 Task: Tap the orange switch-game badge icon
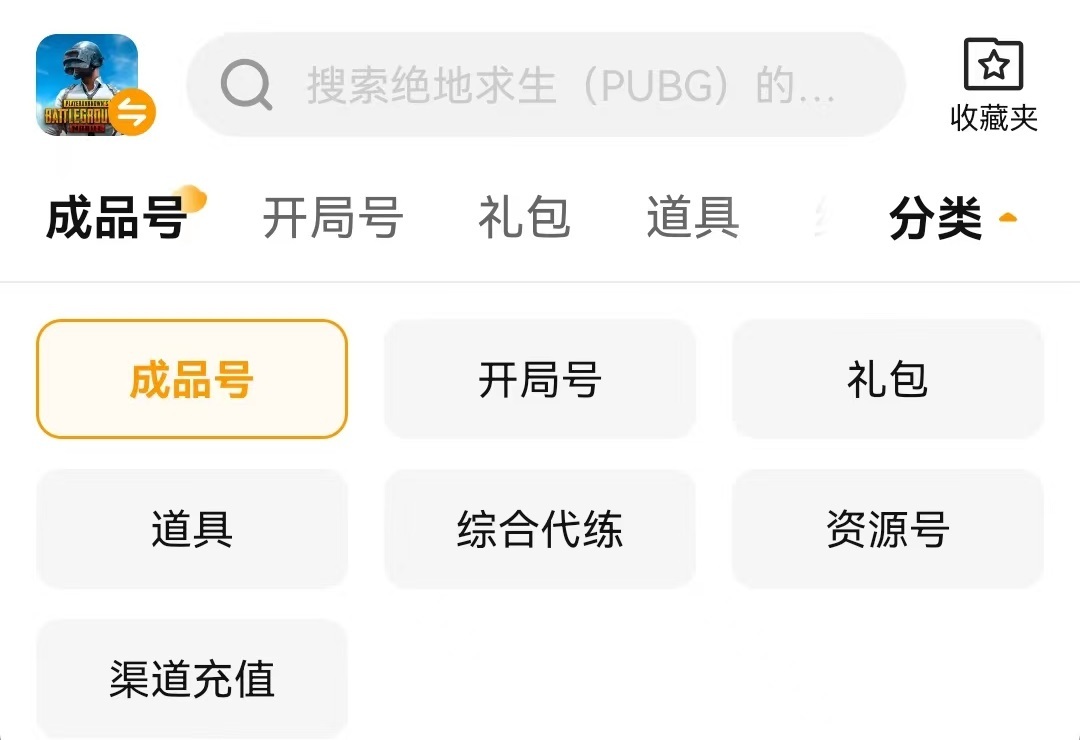133,112
